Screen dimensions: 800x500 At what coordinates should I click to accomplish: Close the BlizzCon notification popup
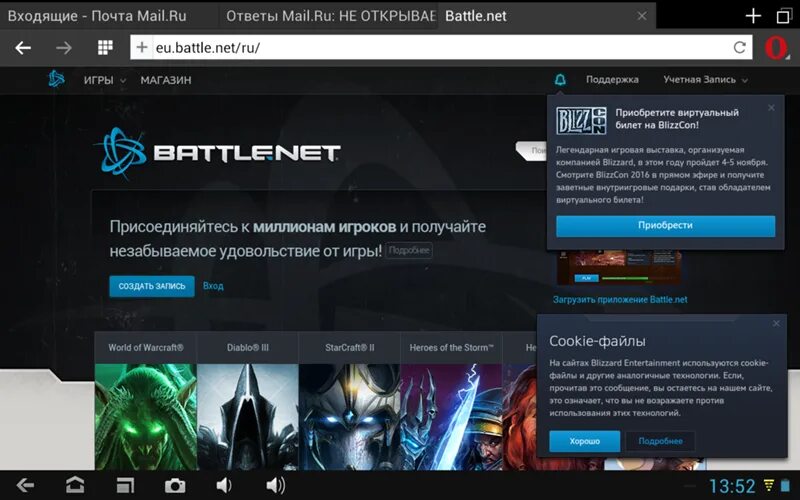[x=771, y=108]
